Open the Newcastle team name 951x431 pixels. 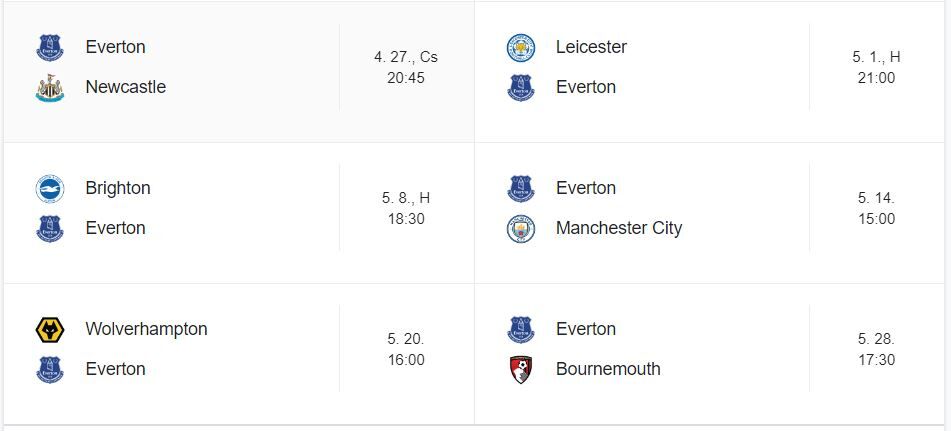pos(126,87)
